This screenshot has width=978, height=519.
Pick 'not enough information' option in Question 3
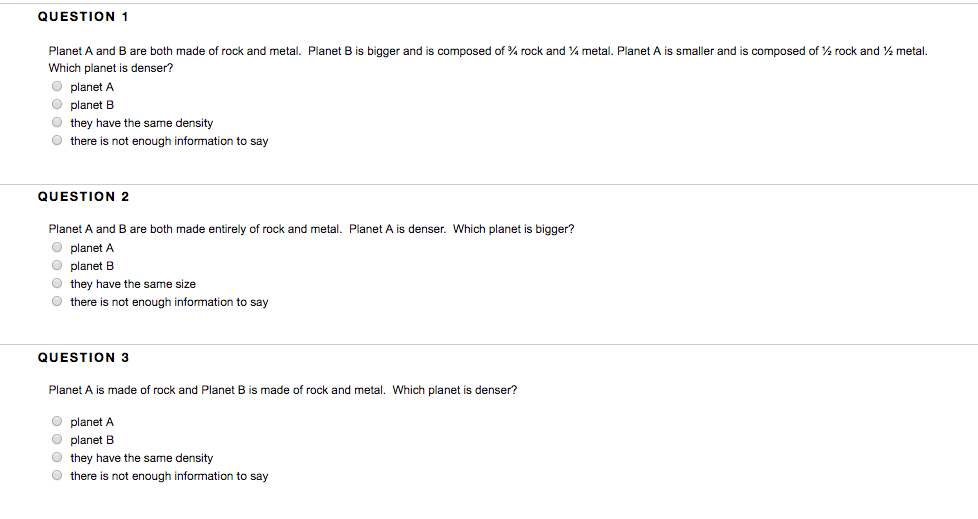[x=57, y=475]
